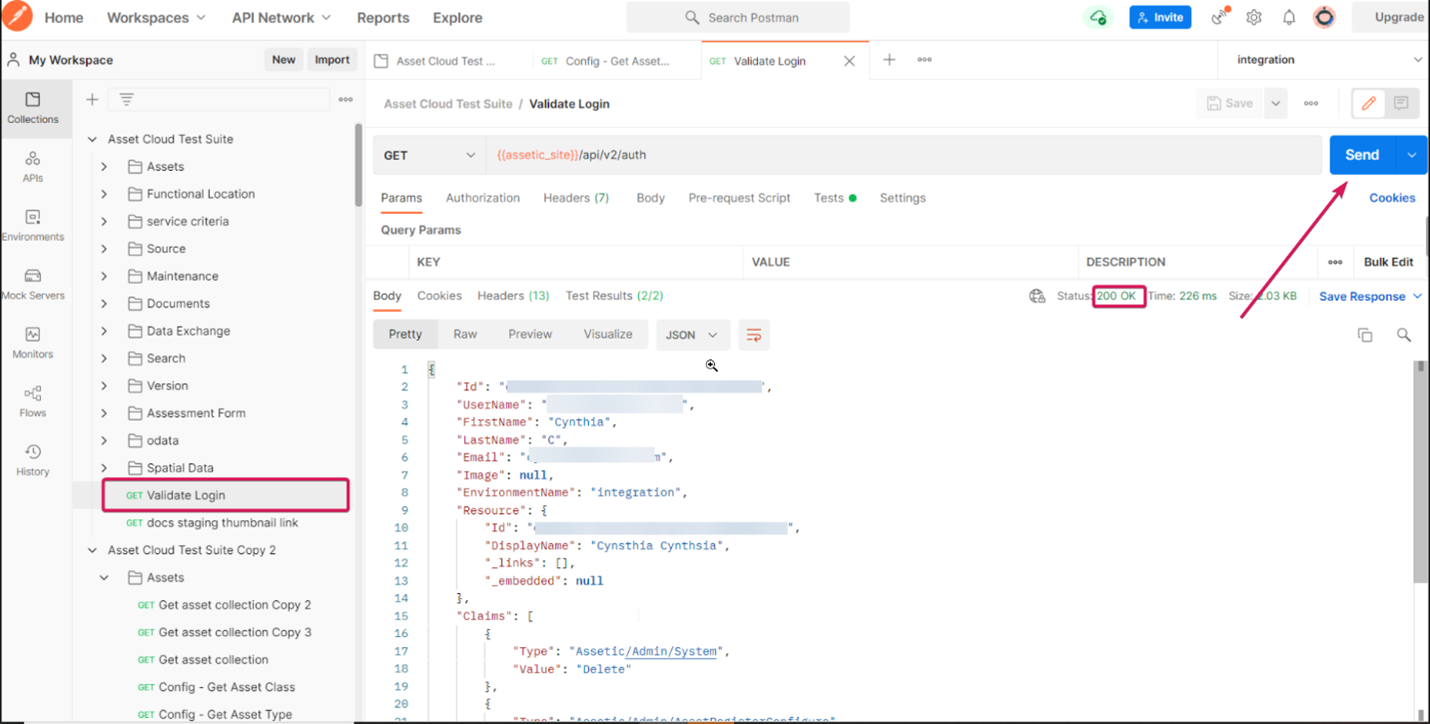Open the settings gear icon
Viewport: 1430px width, 724px height.
(1254, 17)
